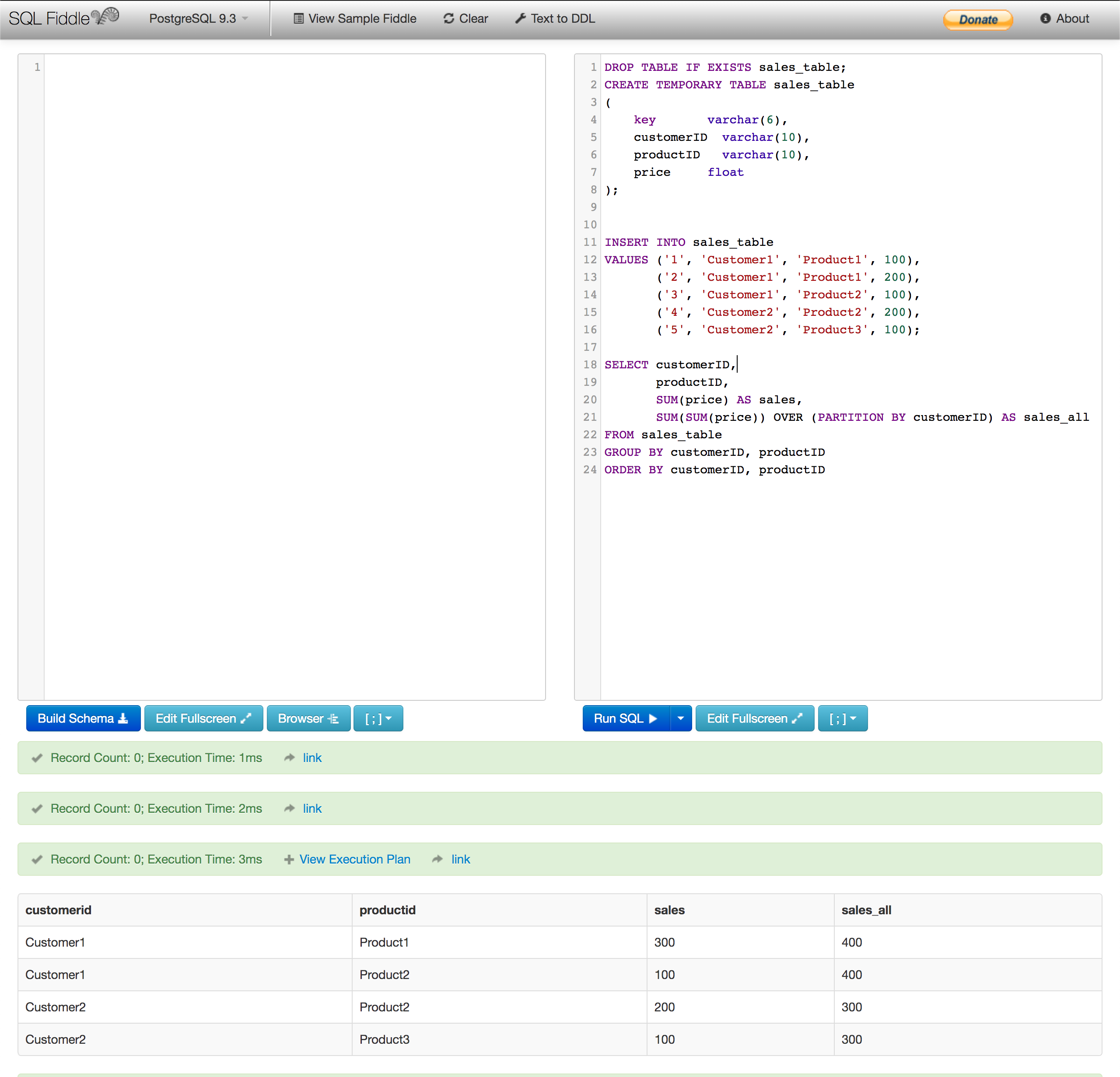Click the About info icon

coord(1045,18)
